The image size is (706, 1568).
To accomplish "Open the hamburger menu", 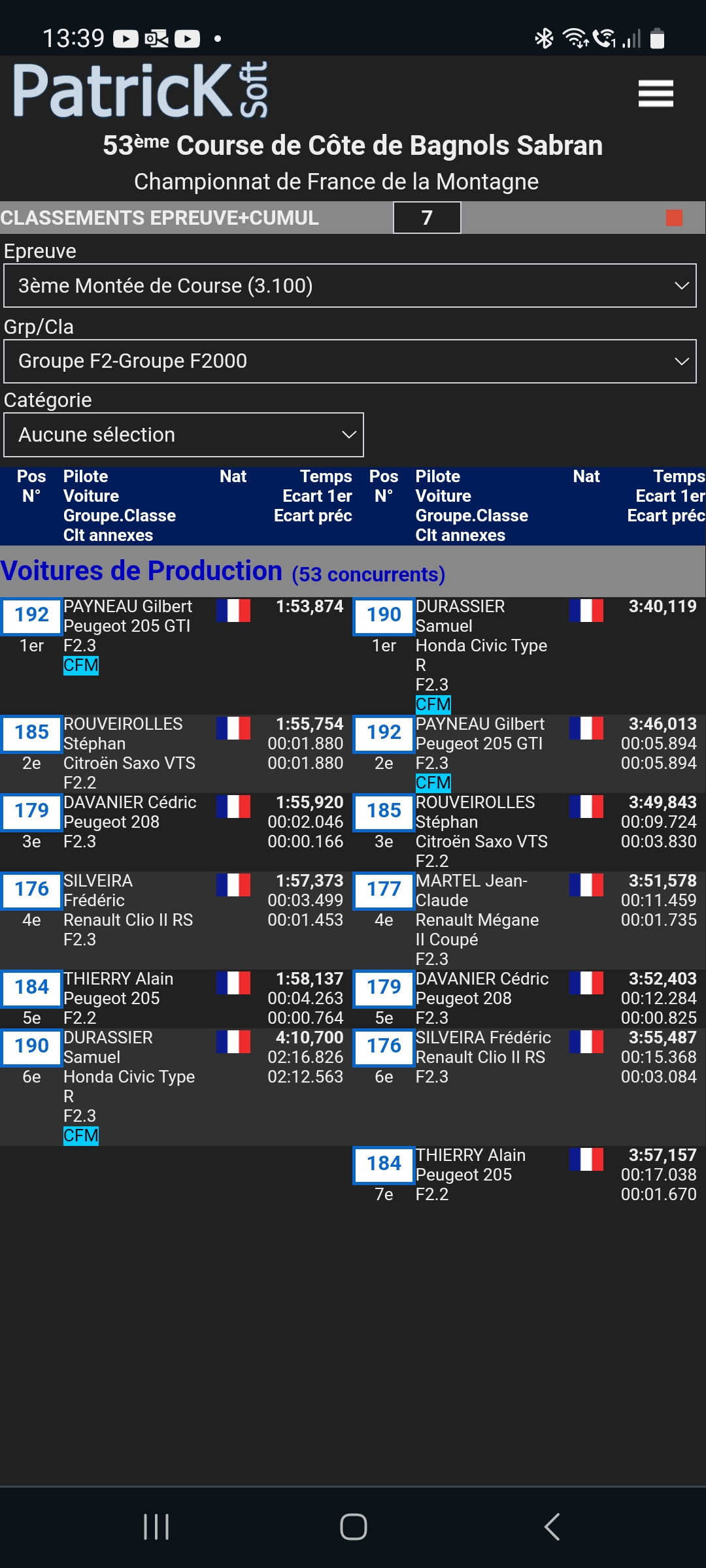I will click(x=656, y=93).
